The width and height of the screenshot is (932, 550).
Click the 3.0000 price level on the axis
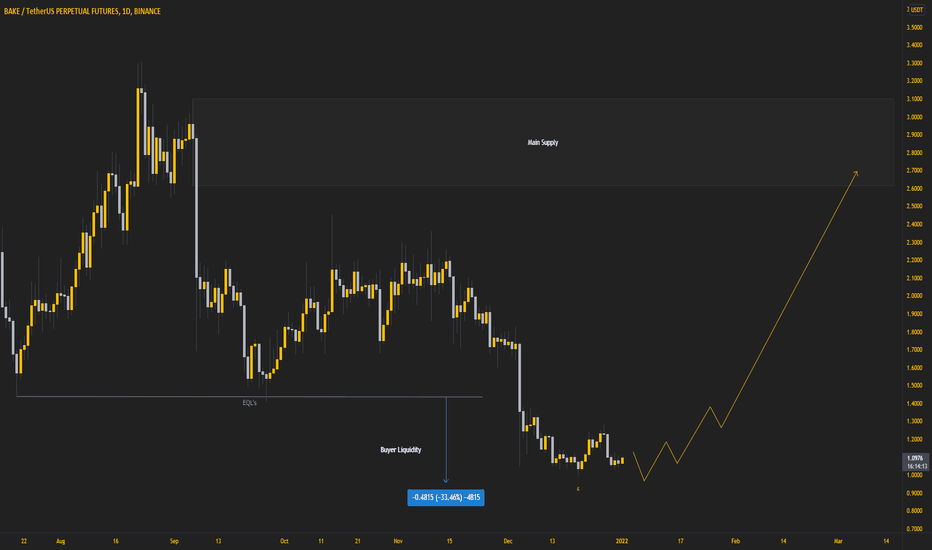pyautogui.click(x=914, y=117)
